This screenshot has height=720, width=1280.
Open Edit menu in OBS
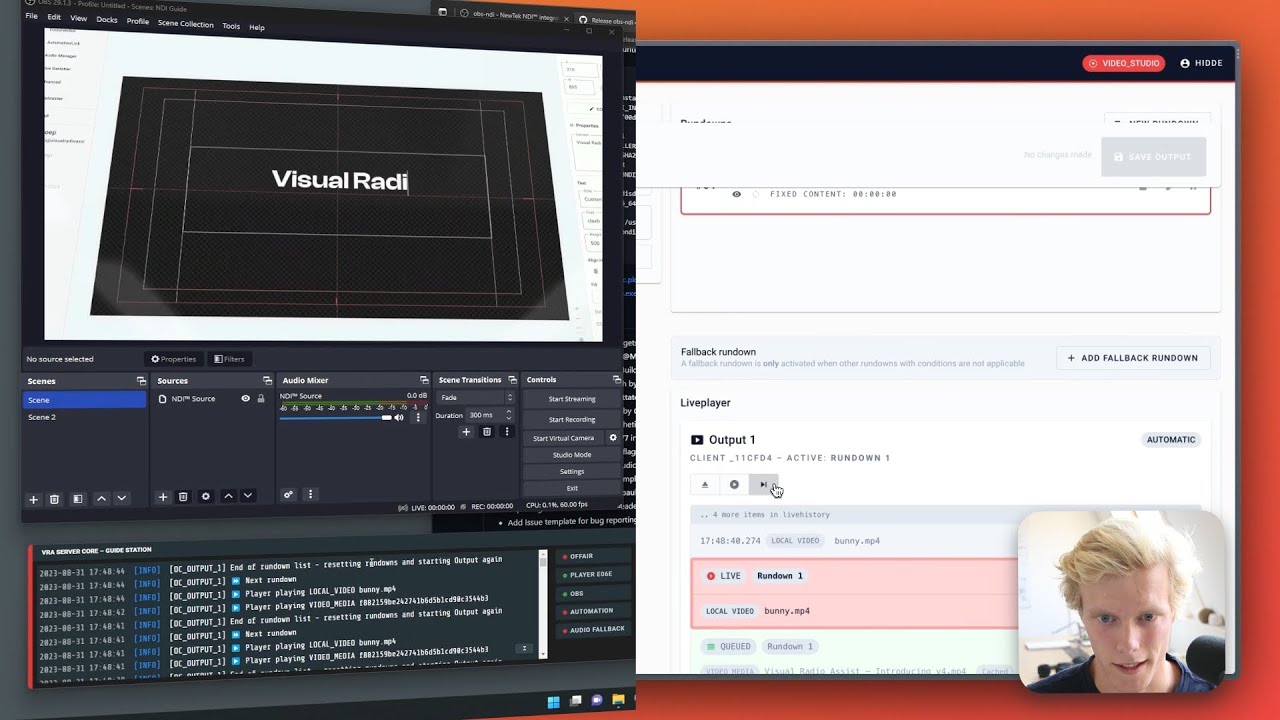(54, 17)
